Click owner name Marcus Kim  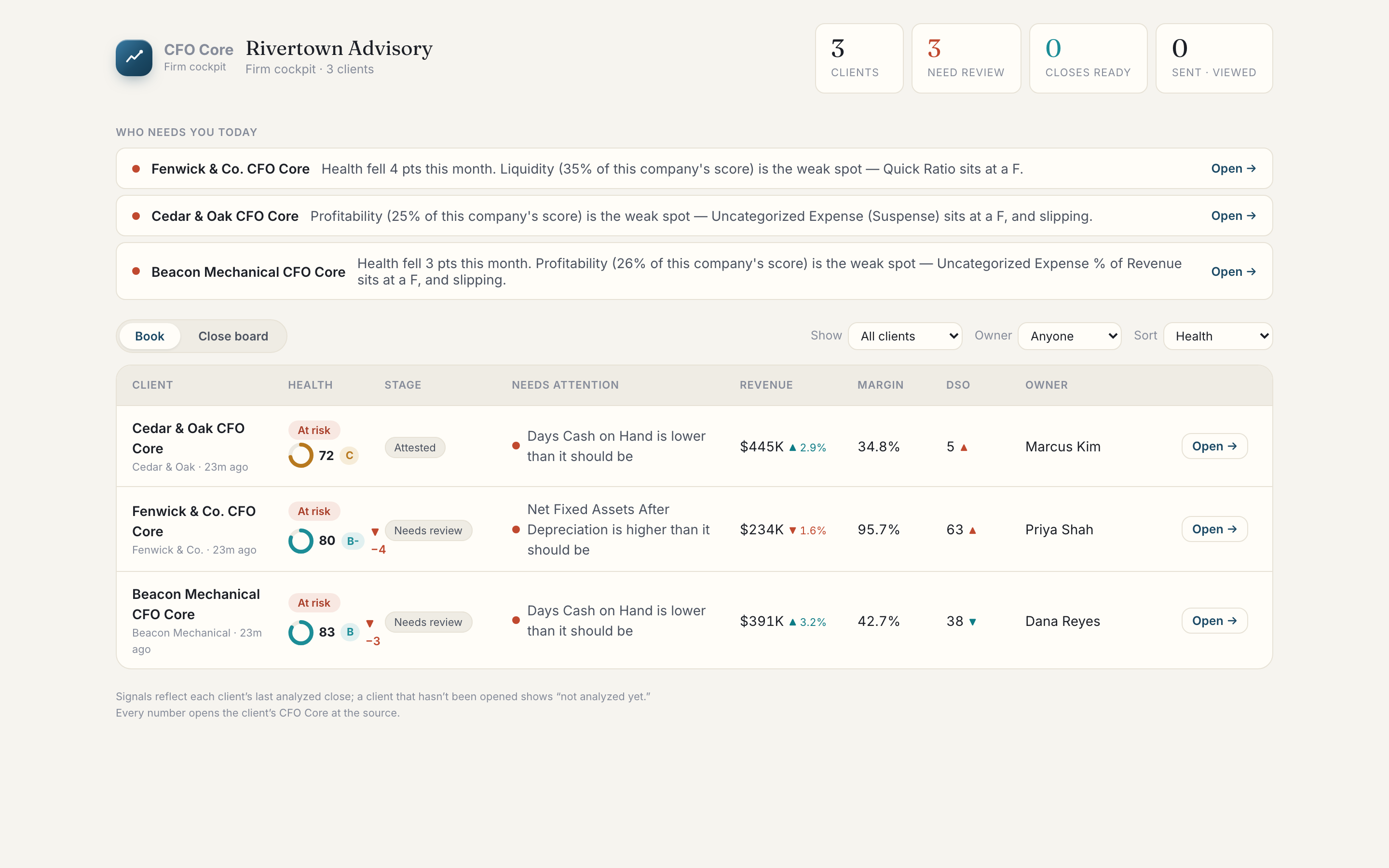point(1063,447)
